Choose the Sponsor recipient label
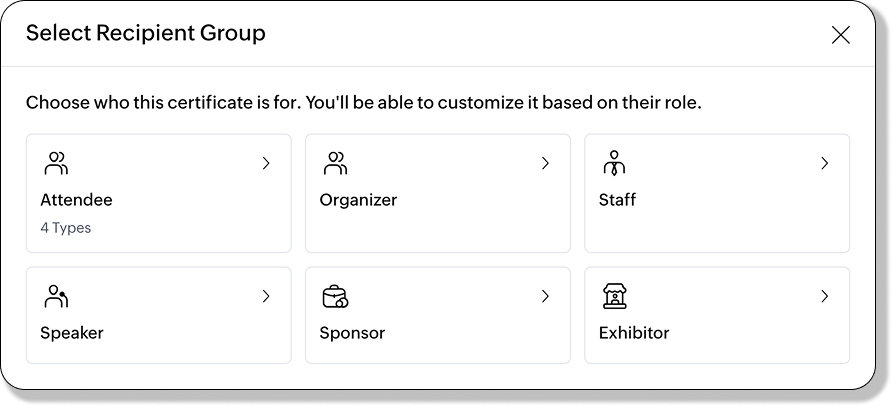 (x=352, y=333)
